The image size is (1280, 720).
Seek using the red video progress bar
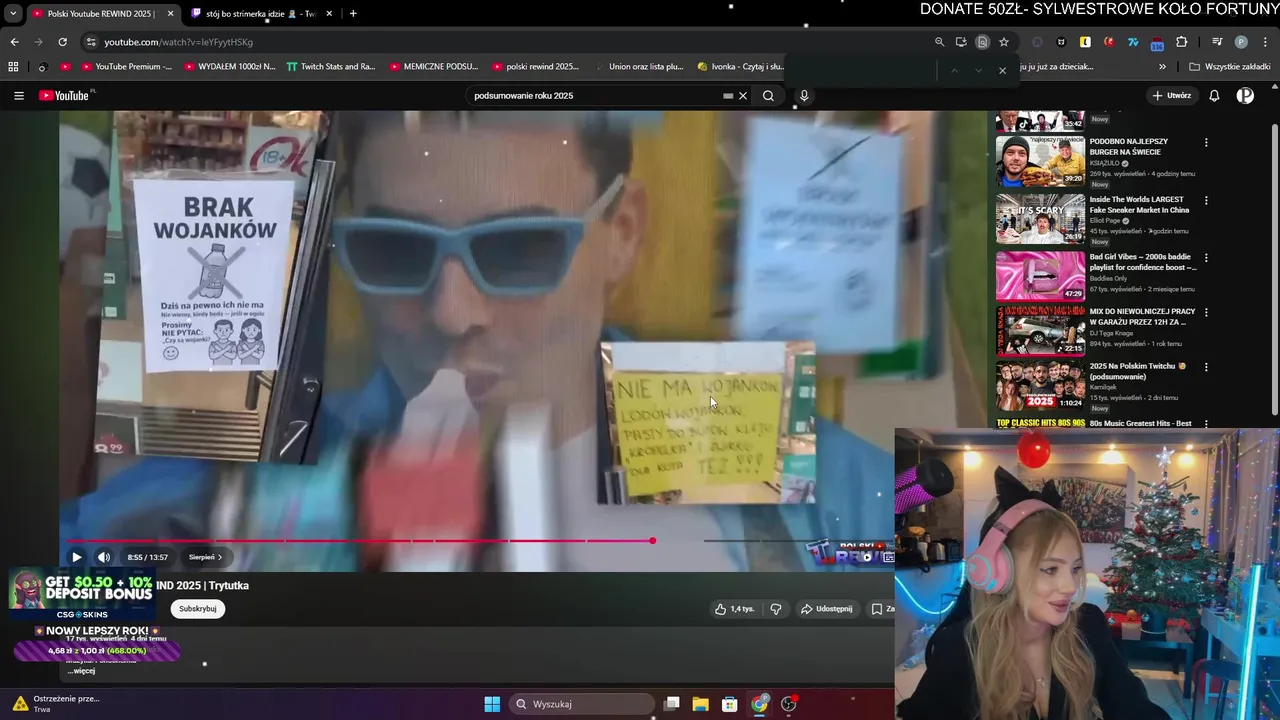click(x=360, y=541)
